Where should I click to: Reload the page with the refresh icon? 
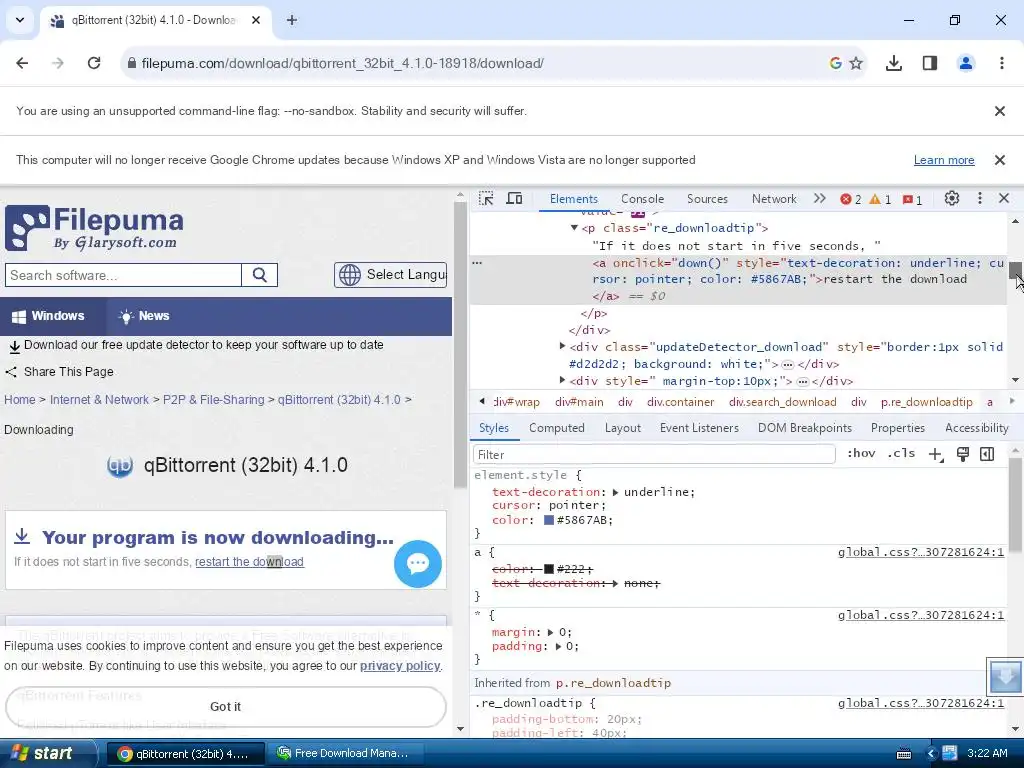click(x=94, y=63)
